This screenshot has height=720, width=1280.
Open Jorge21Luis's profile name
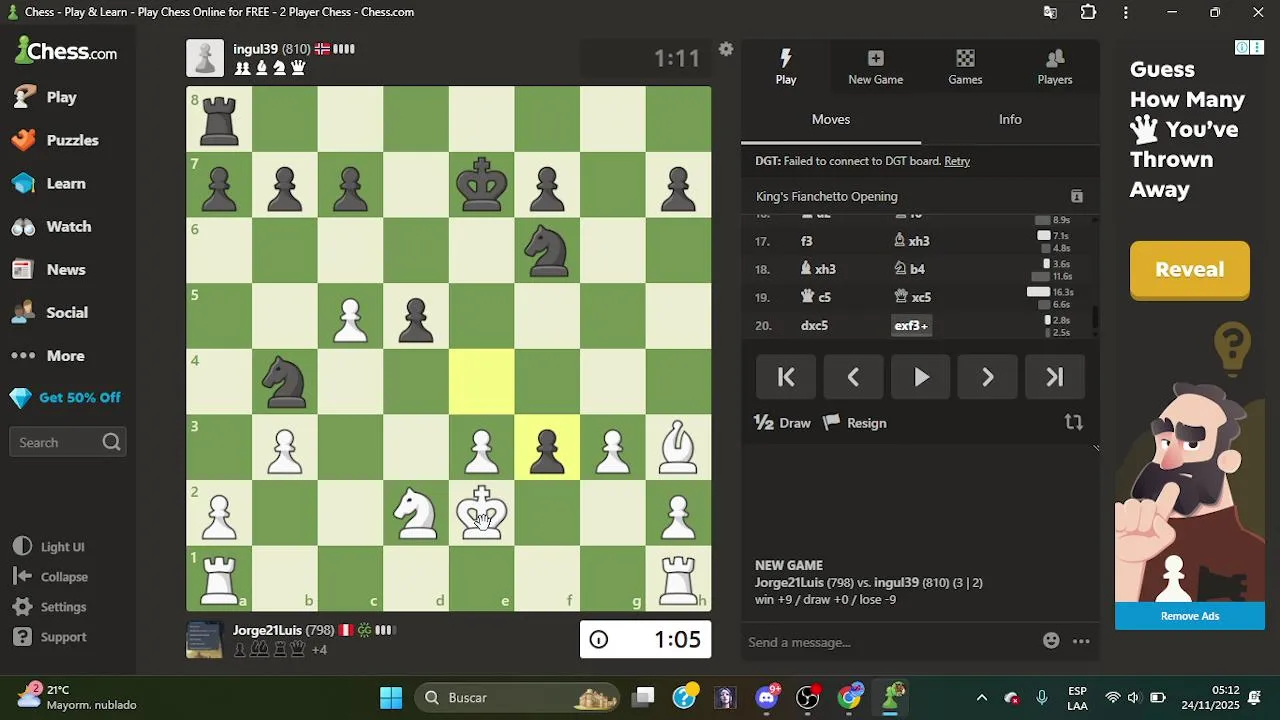coord(267,630)
